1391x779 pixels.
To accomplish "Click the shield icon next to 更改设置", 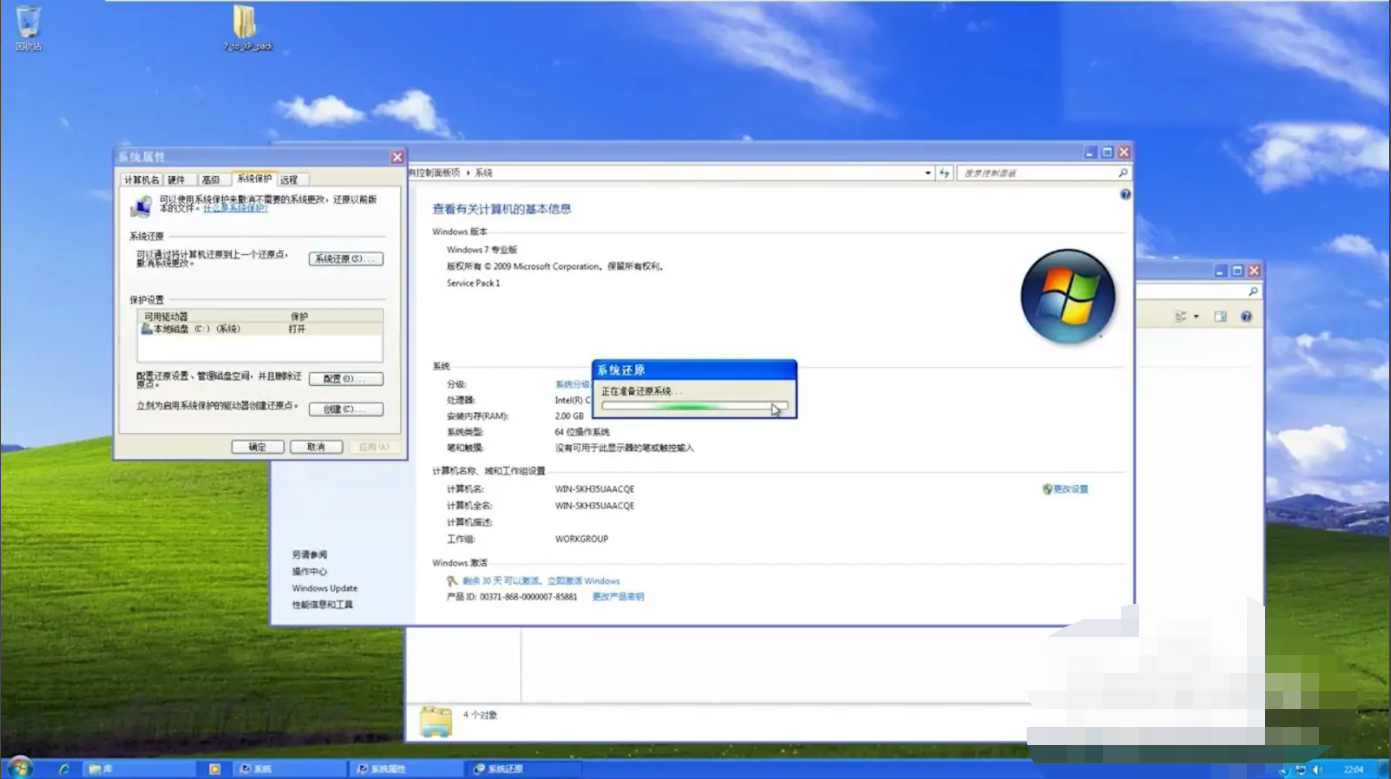I will point(1047,489).
